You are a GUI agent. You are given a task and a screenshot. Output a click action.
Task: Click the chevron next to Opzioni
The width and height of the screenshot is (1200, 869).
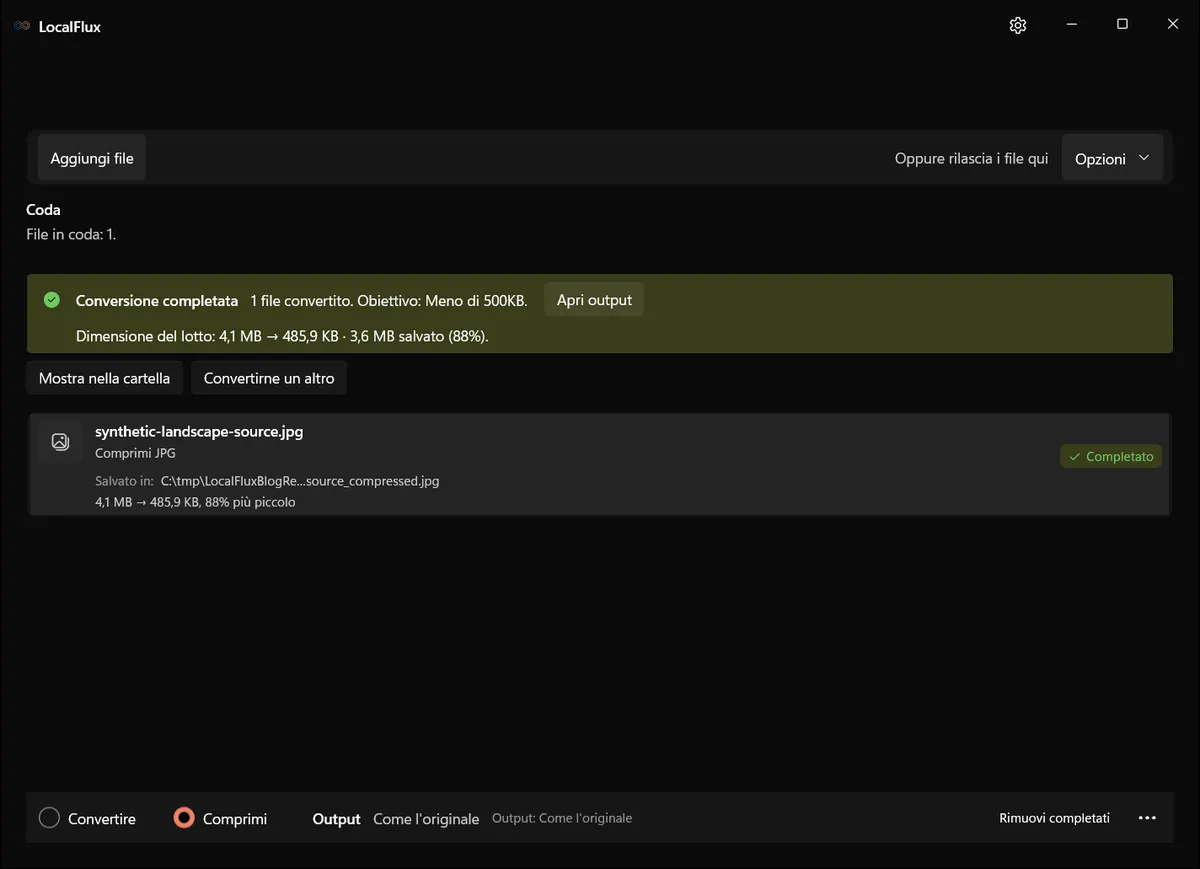pos(1144,158)
